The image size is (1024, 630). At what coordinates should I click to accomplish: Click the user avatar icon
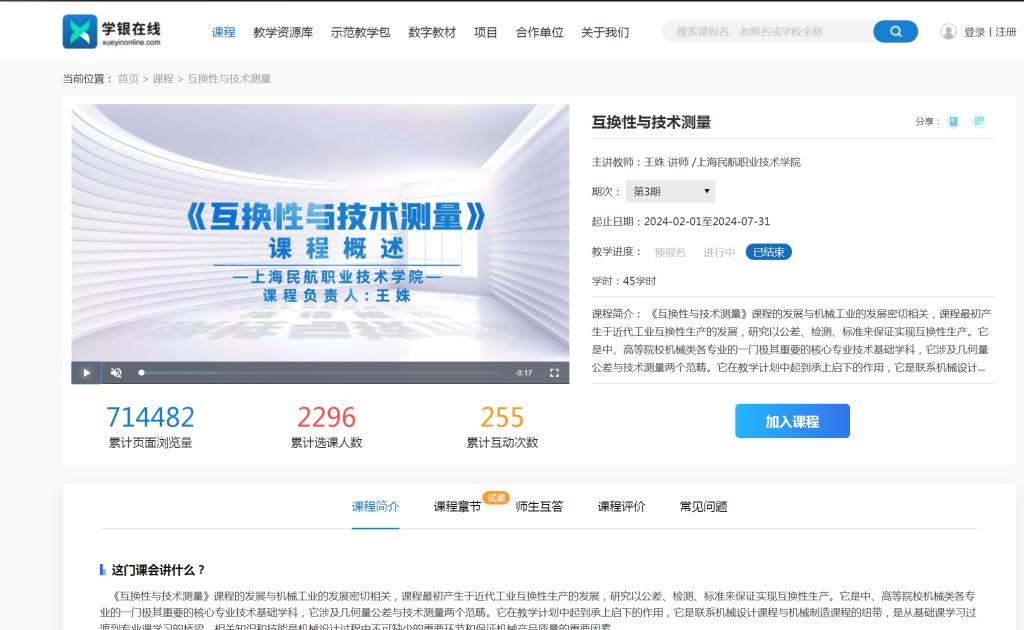948,32
